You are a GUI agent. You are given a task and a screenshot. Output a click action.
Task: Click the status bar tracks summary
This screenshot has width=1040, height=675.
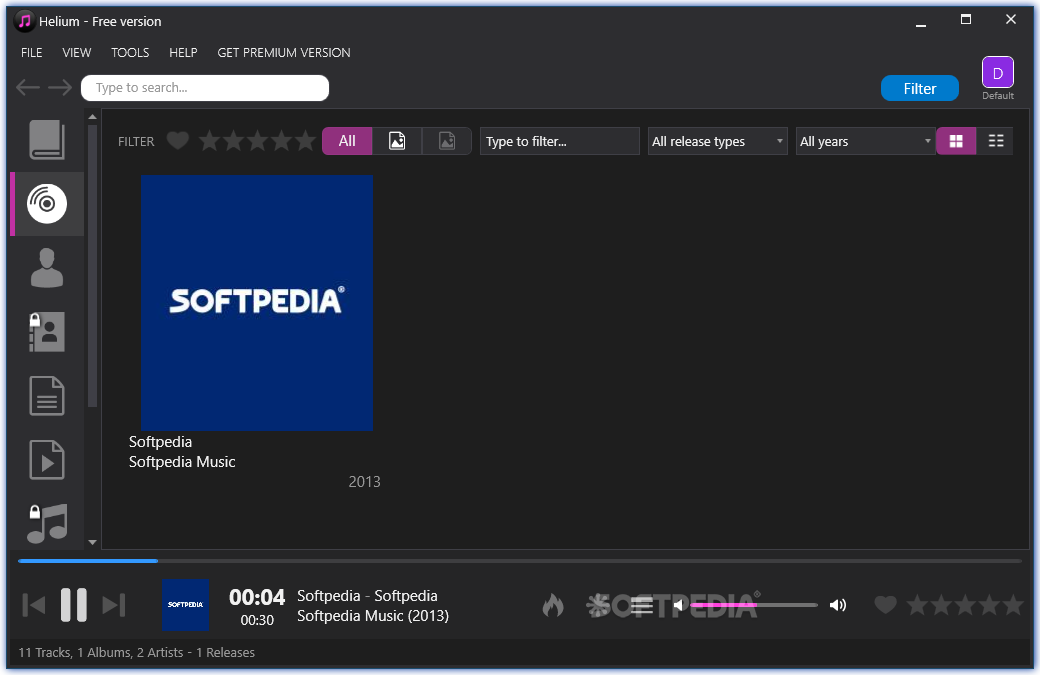click(137, 652)
